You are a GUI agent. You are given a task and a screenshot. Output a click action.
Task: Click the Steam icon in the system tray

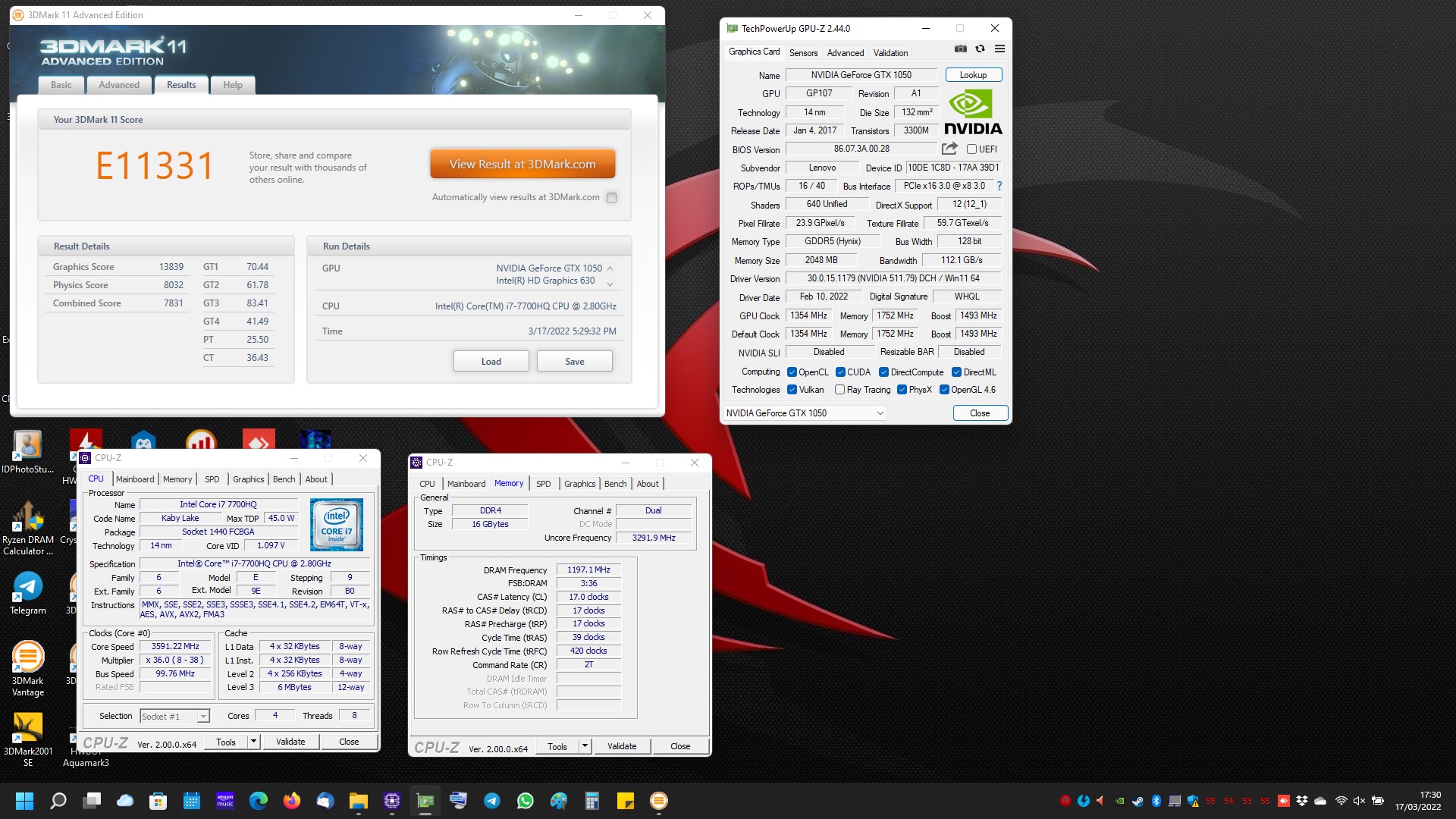point(1137,801)
